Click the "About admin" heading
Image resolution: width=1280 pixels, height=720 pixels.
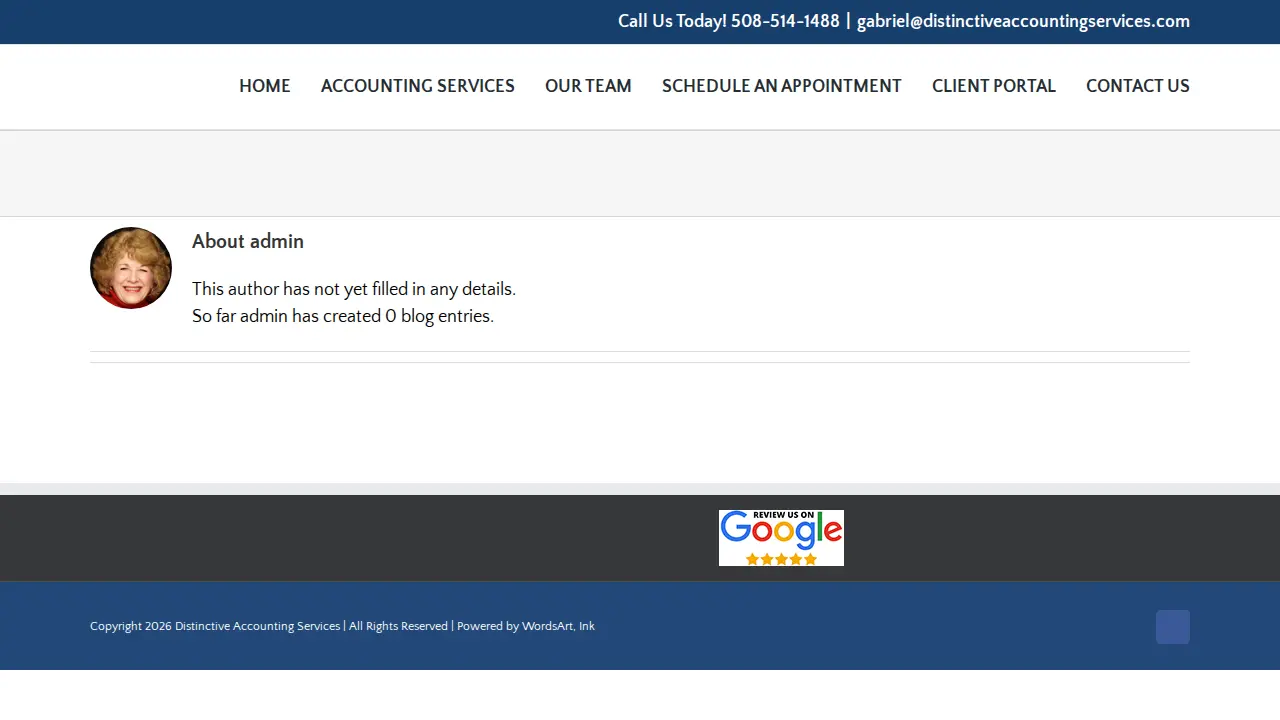tap(248, 241)
